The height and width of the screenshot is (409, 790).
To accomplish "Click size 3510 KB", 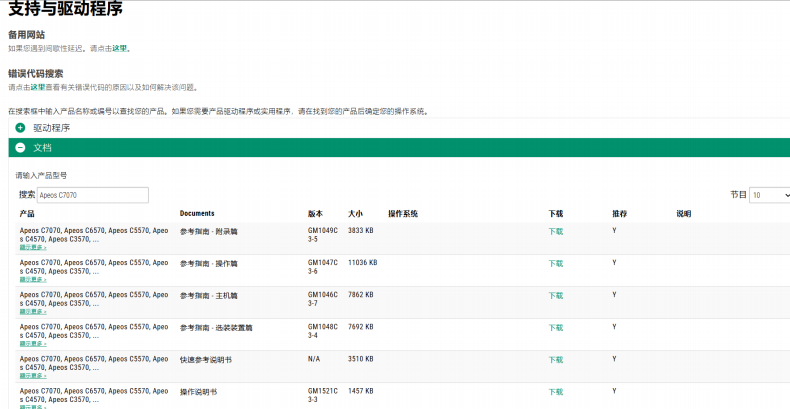I will coord(361,359).
